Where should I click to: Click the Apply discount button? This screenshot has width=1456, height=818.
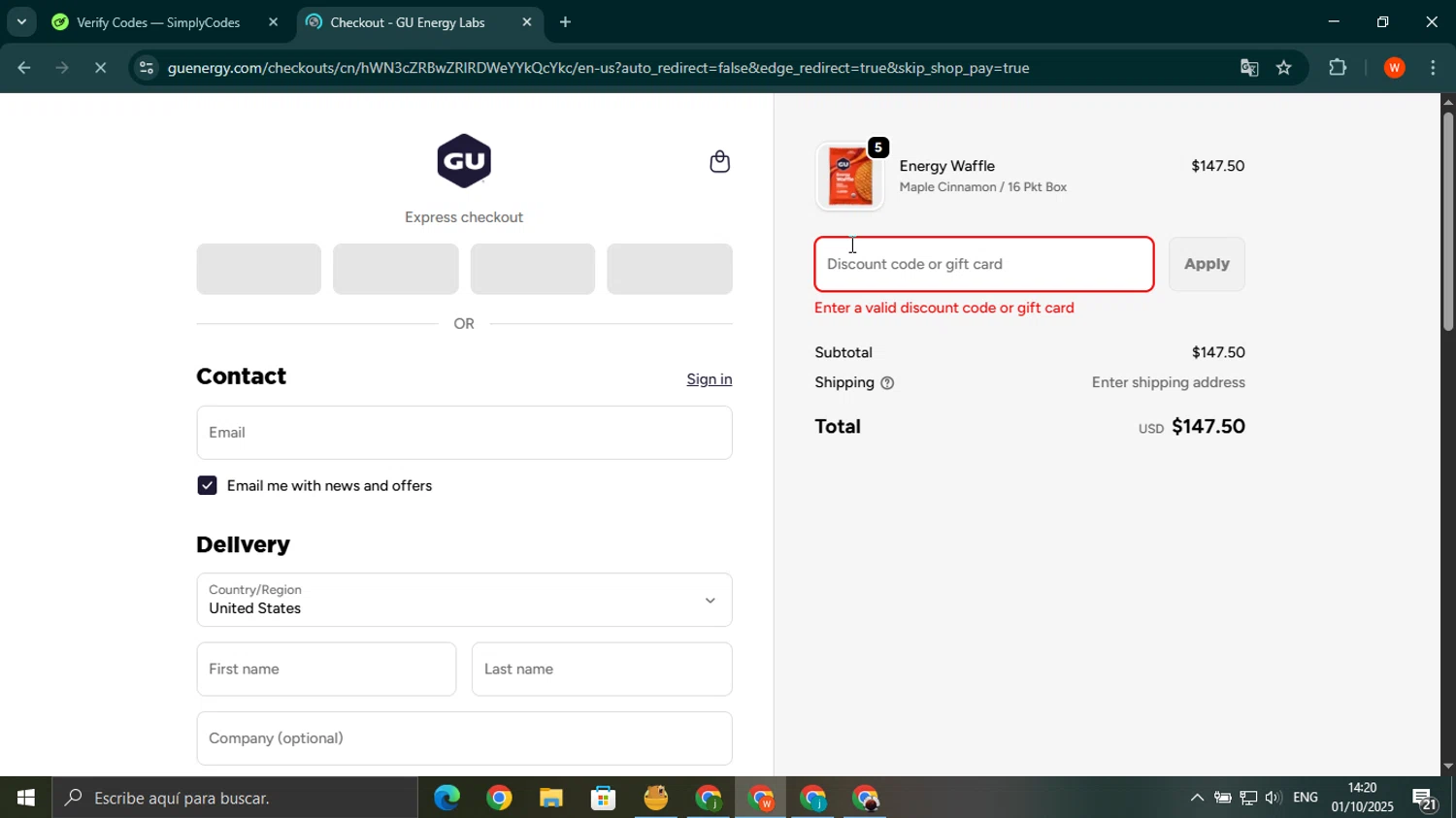point(1207,264)
